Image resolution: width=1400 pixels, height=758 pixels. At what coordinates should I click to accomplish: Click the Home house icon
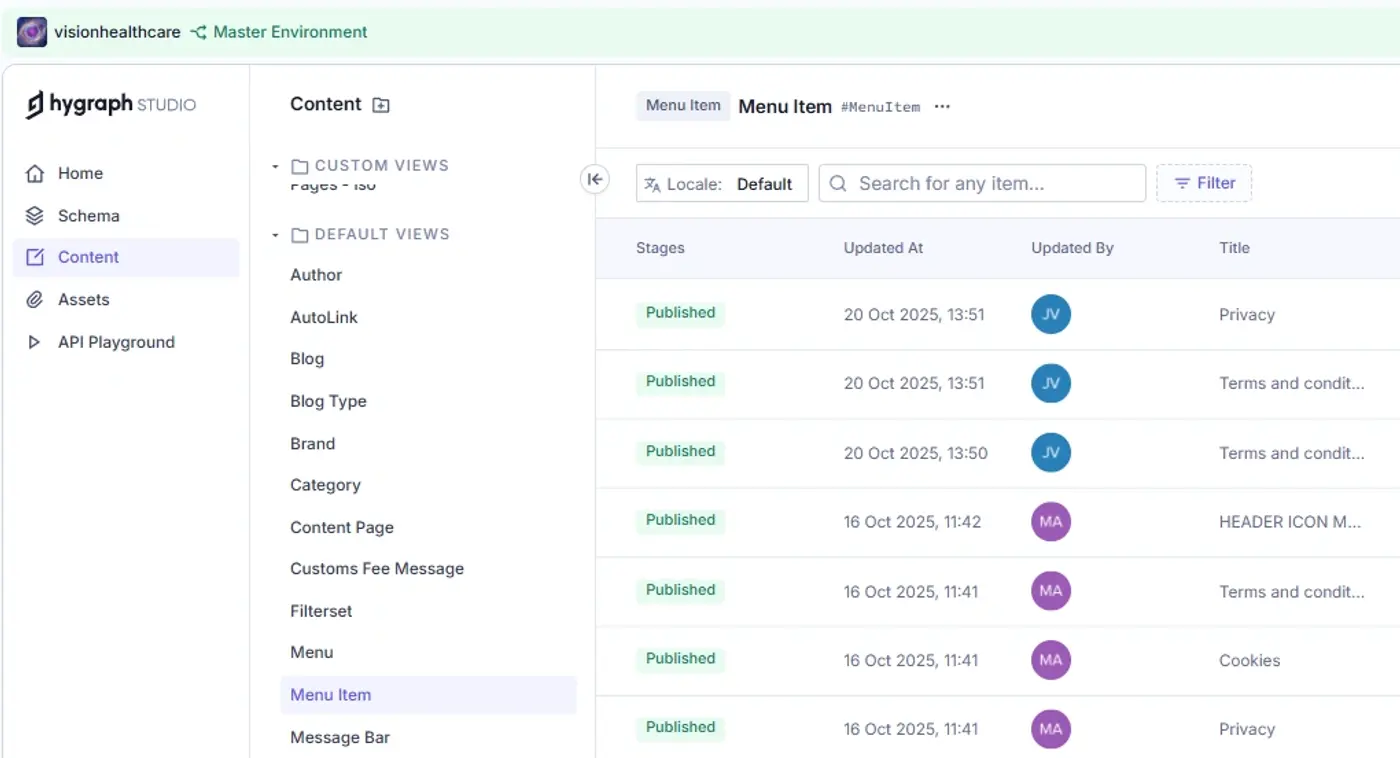(x=35, y=173)
